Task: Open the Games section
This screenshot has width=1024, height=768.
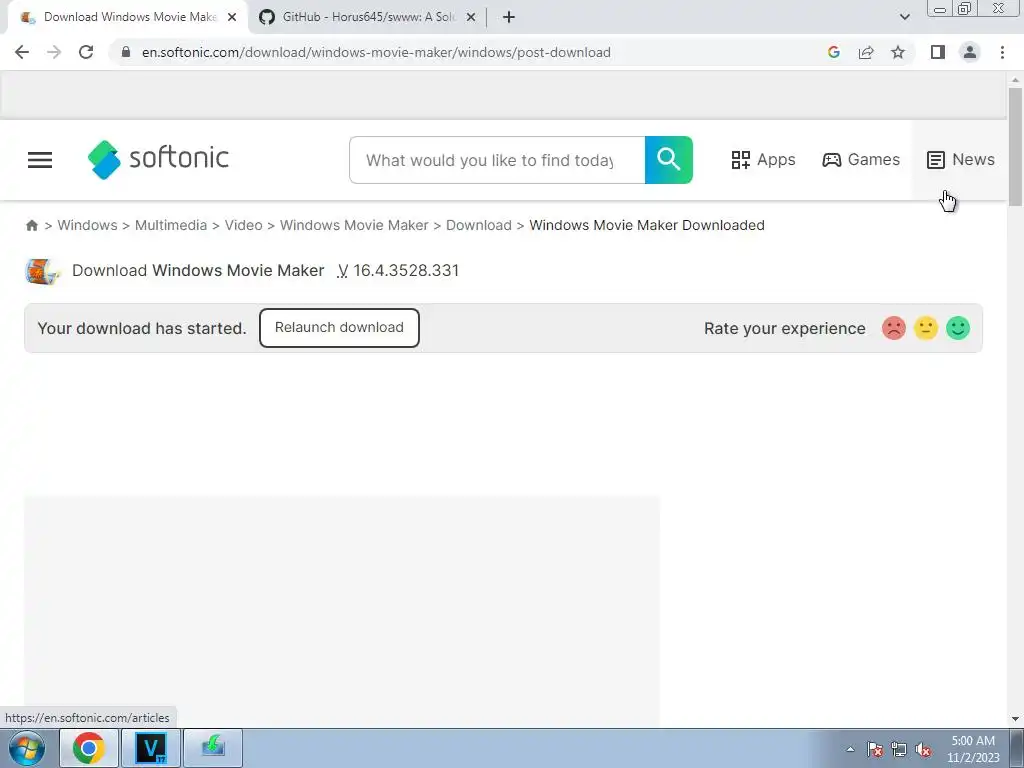Action: [x=861, y=160]
